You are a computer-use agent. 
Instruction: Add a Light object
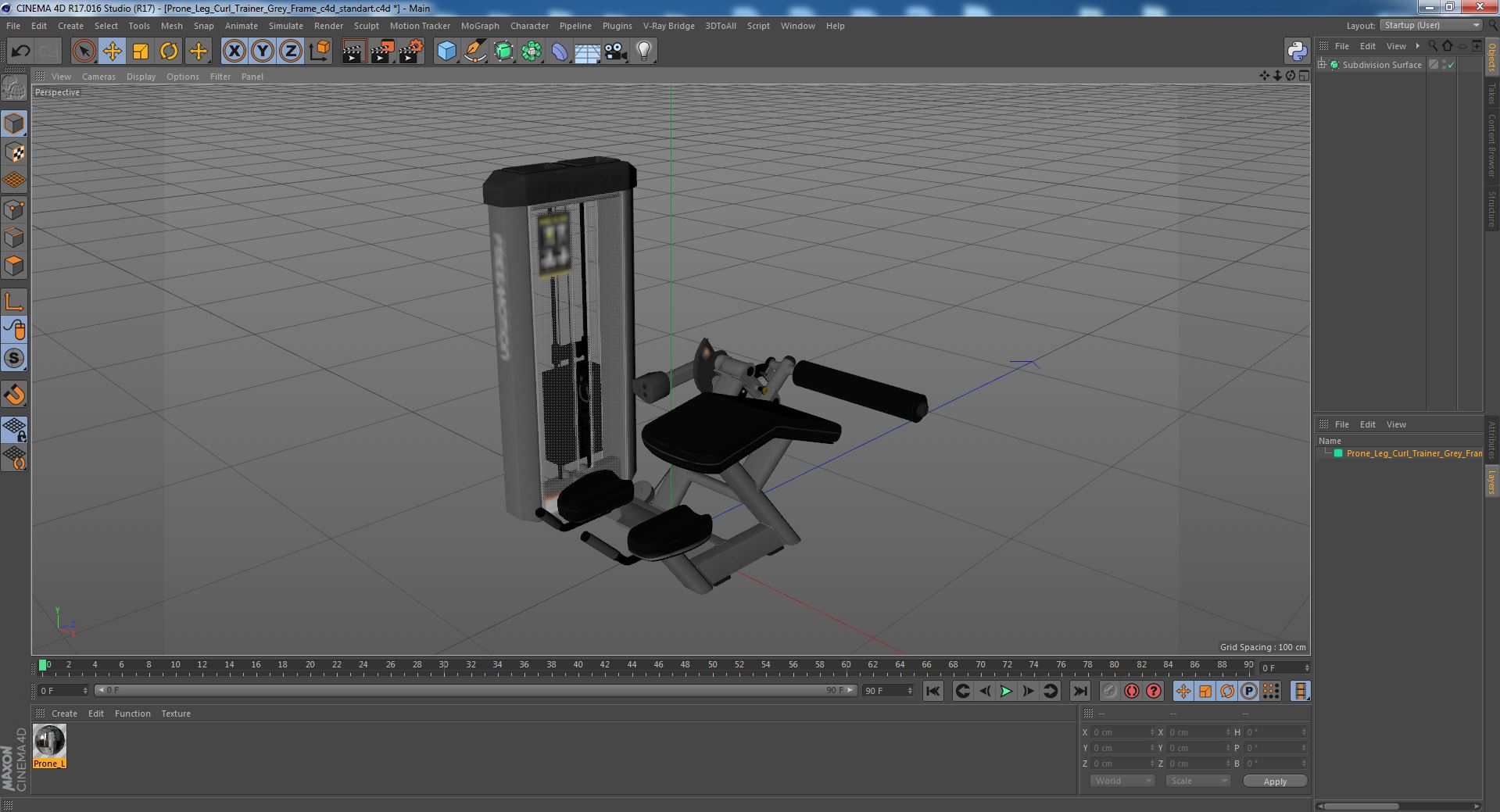[x=644, y=52]
